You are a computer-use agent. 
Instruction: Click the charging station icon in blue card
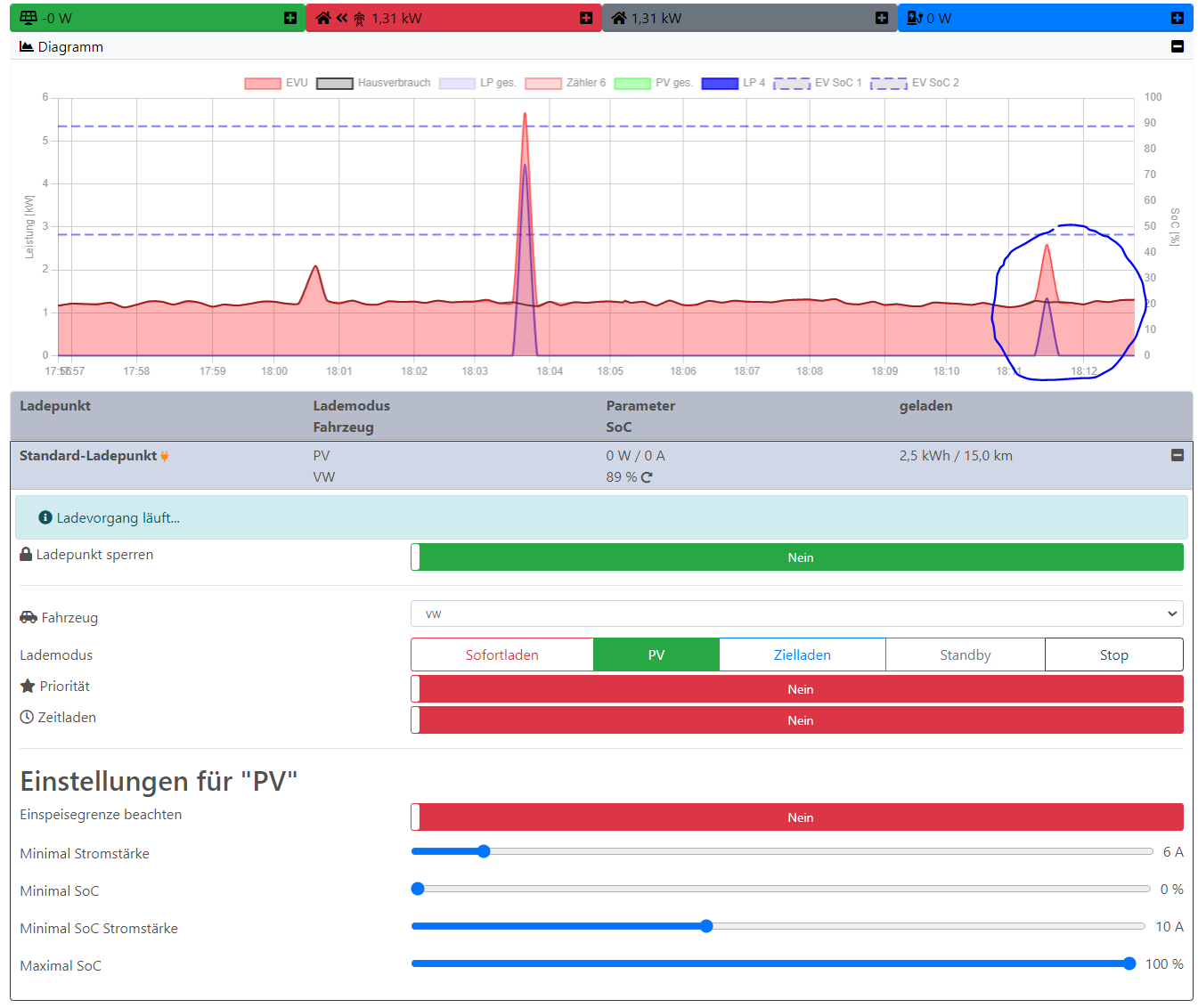(914, 18)
